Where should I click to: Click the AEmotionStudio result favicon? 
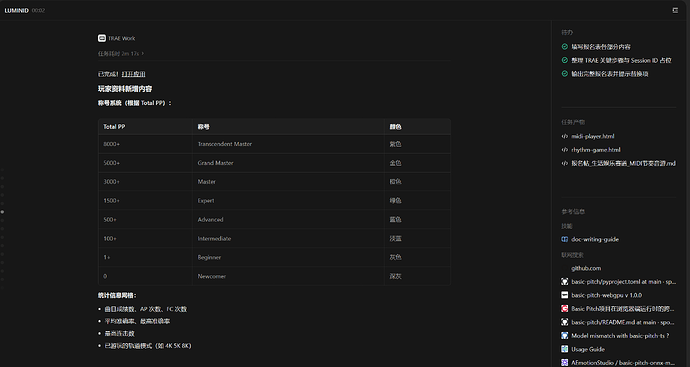click(565, 363)
